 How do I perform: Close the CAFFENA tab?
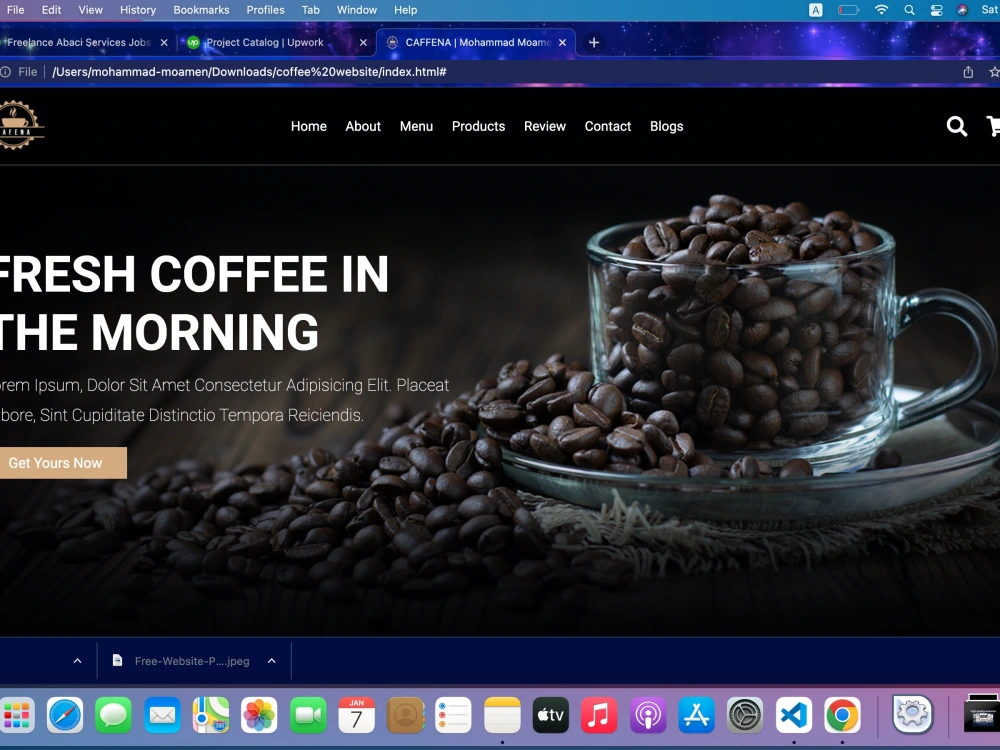click(x=562, y=43)
